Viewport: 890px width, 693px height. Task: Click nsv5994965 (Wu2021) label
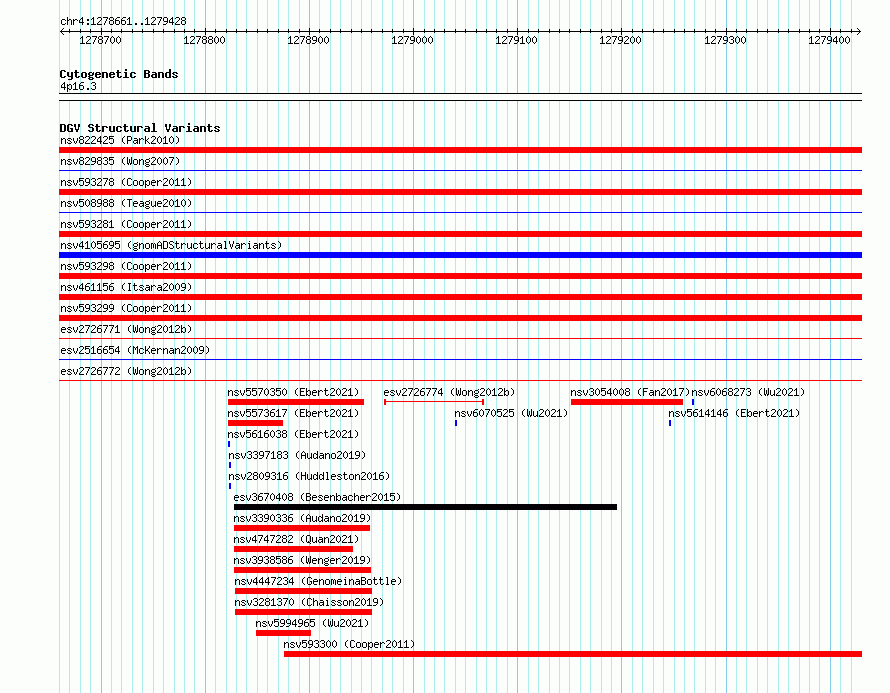point(312,623)
